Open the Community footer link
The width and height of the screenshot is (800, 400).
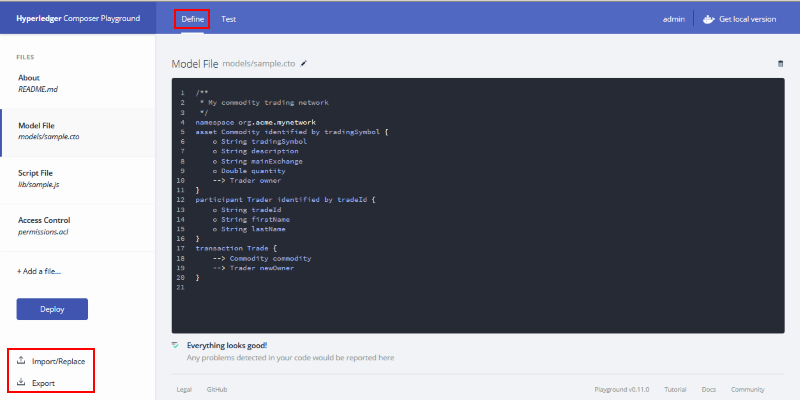(x=747, y=389)
